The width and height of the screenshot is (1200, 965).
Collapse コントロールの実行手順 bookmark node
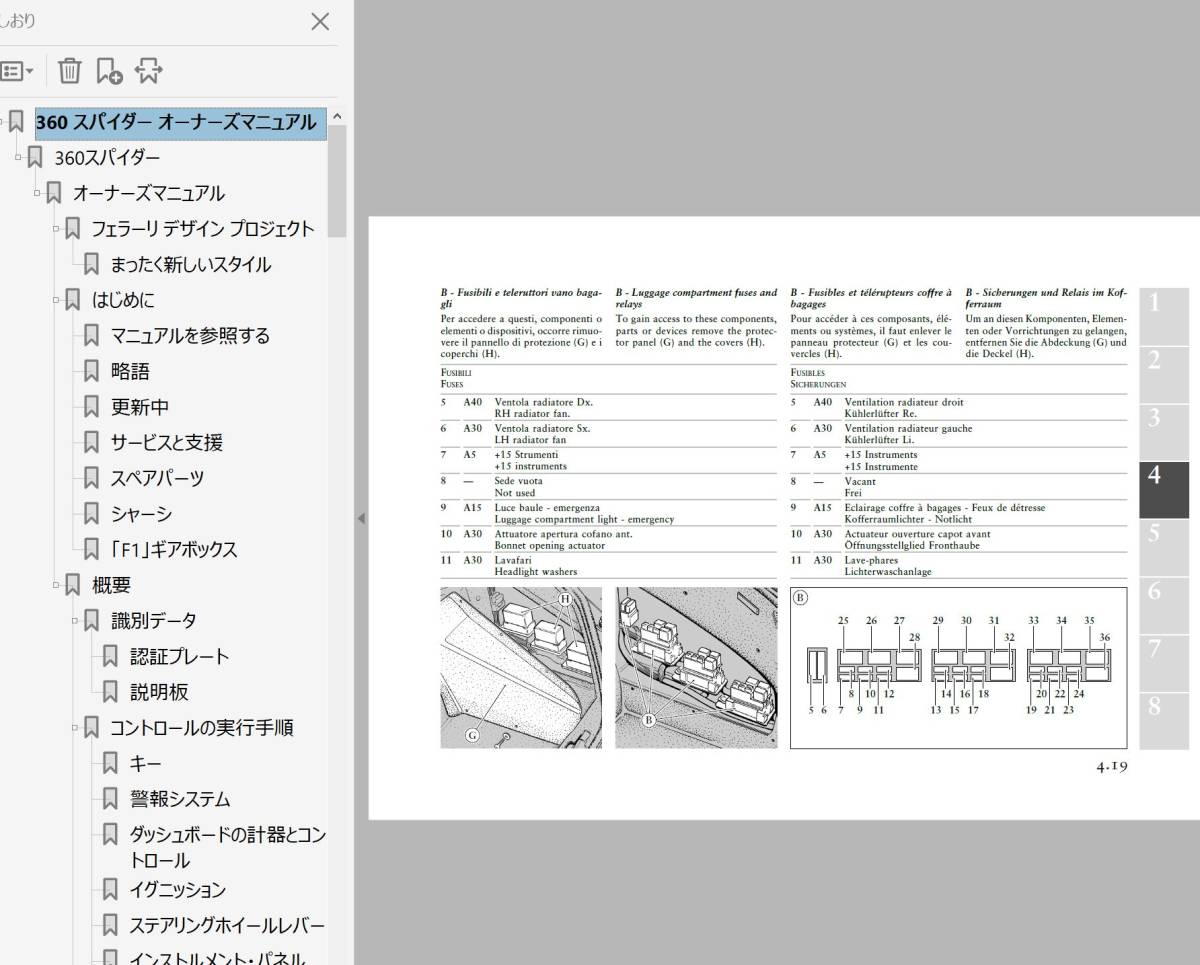(75, 728)
